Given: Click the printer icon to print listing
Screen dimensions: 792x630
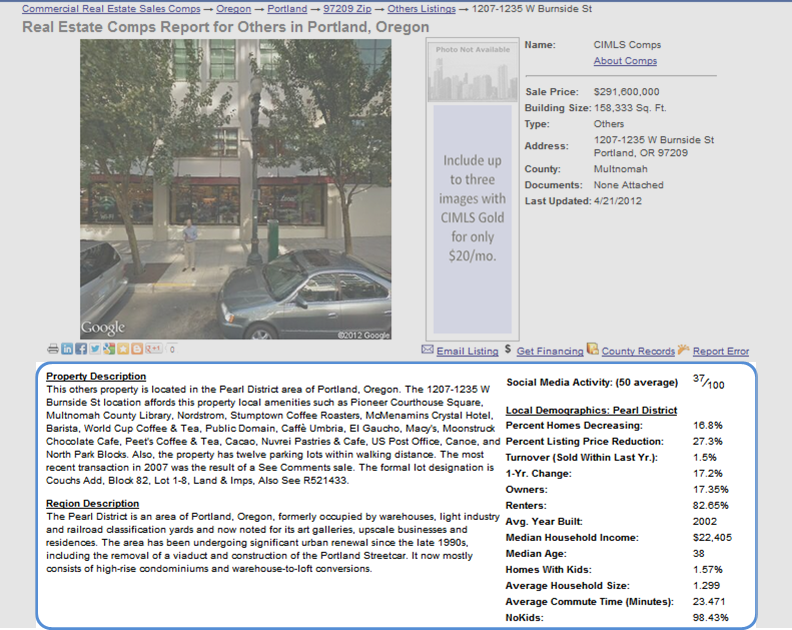Looking at the screenshot, I should click(53, 349).
